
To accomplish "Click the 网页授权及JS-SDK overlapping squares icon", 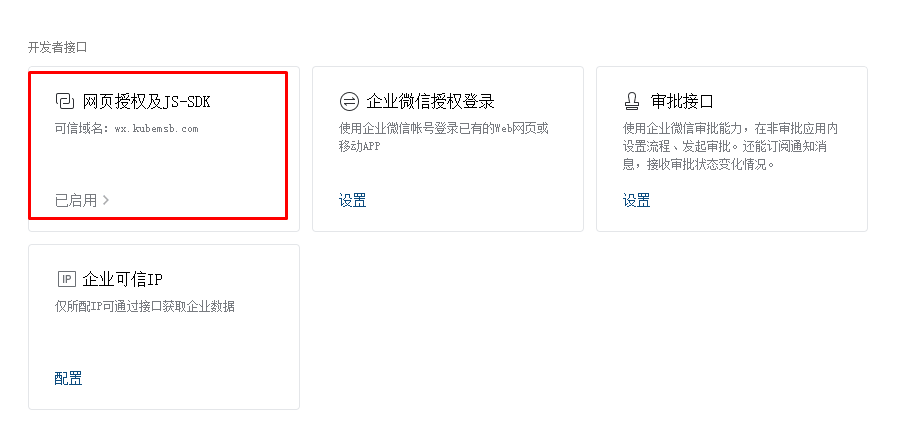I will [65, 101].
